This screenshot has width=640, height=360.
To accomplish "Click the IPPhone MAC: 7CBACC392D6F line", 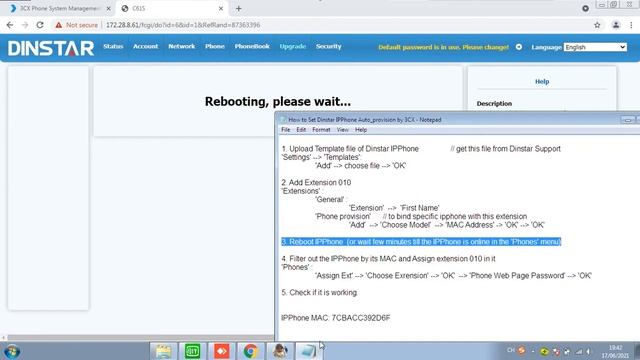I will (x=336, y=318).
